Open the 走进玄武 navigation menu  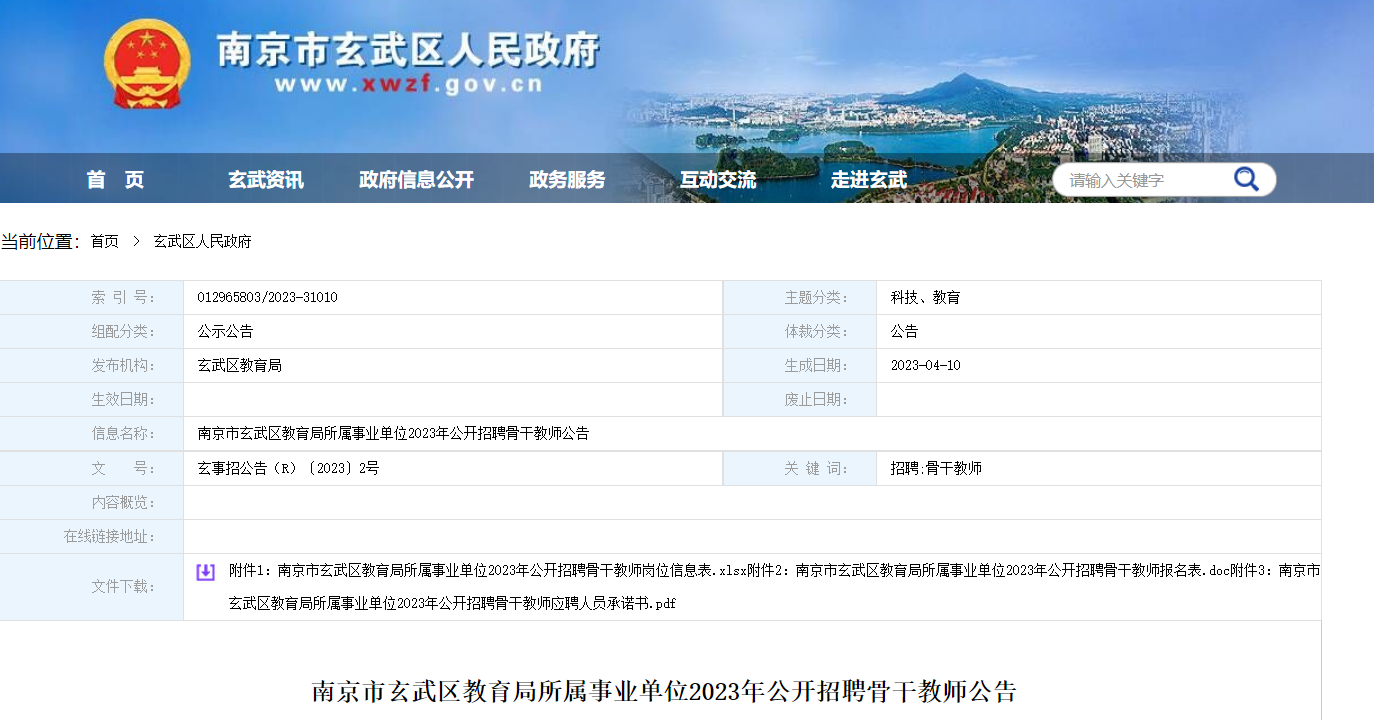(x=869, y=180)
